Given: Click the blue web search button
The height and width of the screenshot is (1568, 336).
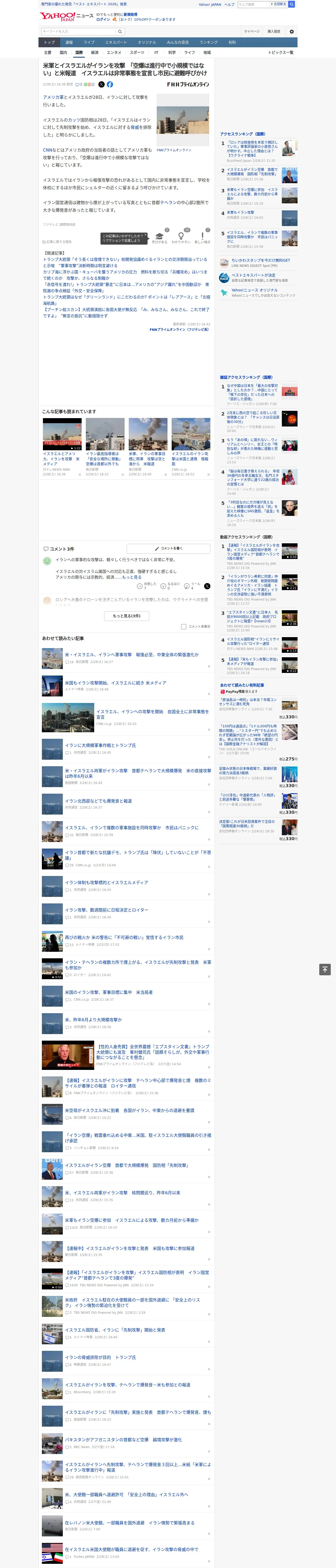Looking at the screenshot, I should pyautogui.click(x=291, y=4).
